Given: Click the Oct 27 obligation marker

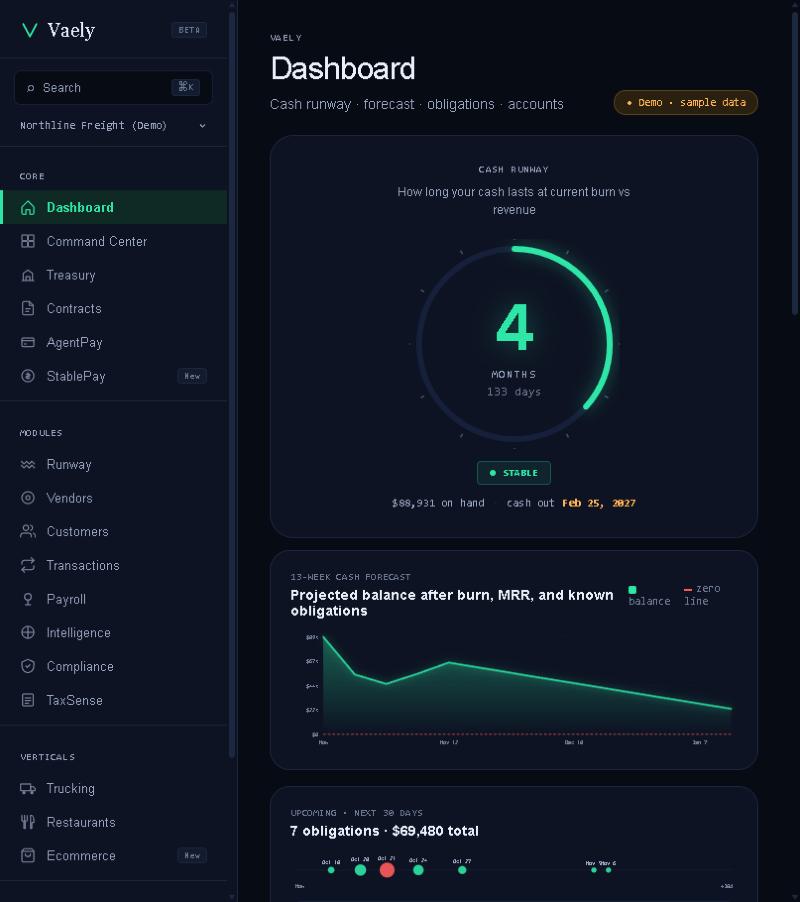Looking at the screenshot, I should tap(462, 870).
